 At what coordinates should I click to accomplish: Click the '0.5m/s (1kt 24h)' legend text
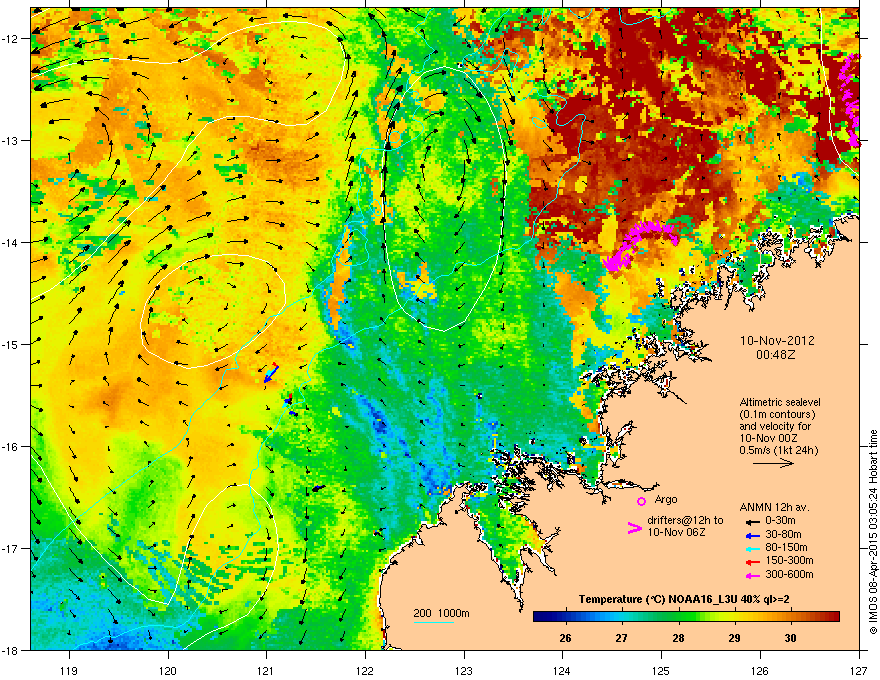pos(778,450)
